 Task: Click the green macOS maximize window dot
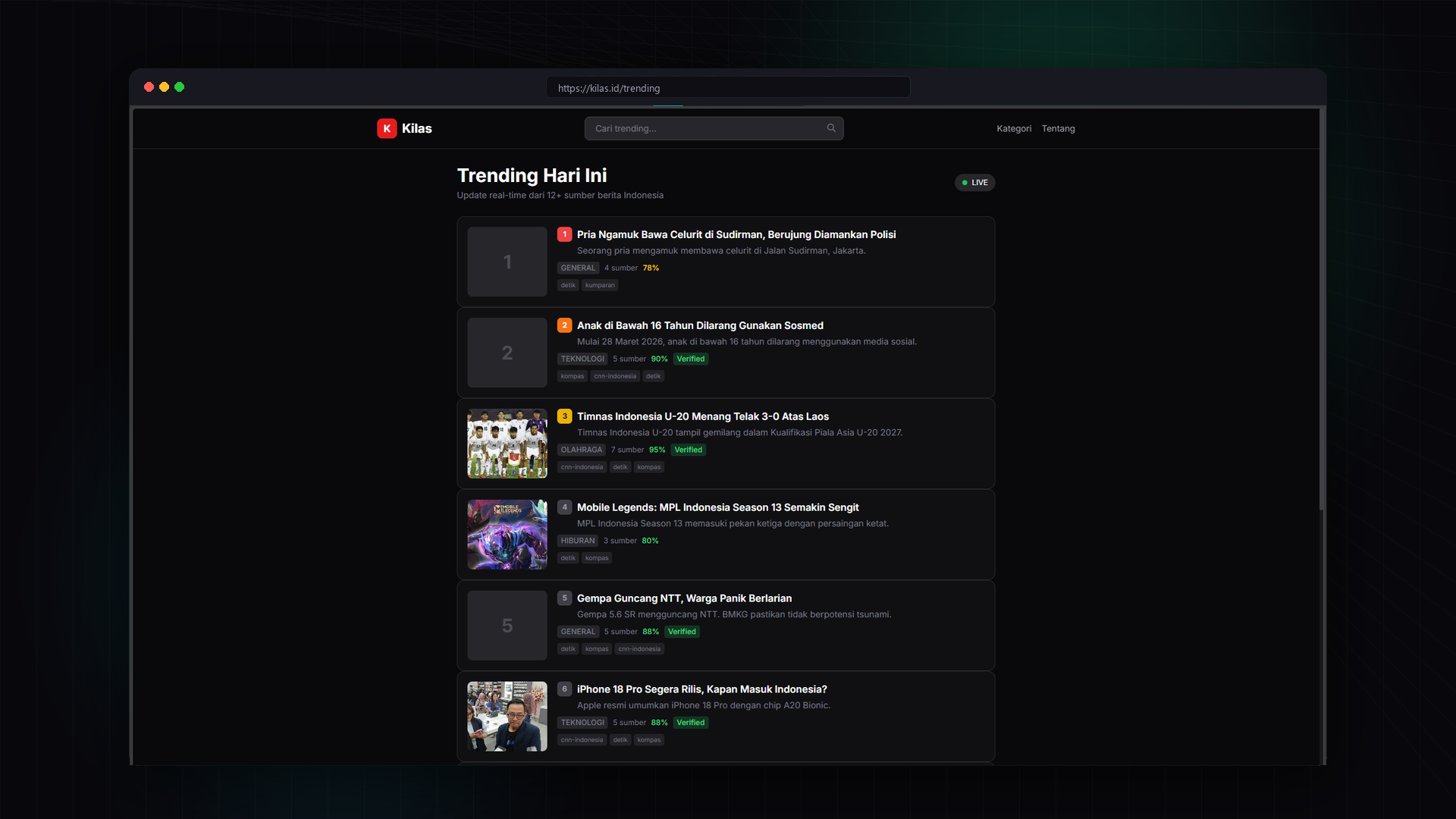click(x=180, y=87)
